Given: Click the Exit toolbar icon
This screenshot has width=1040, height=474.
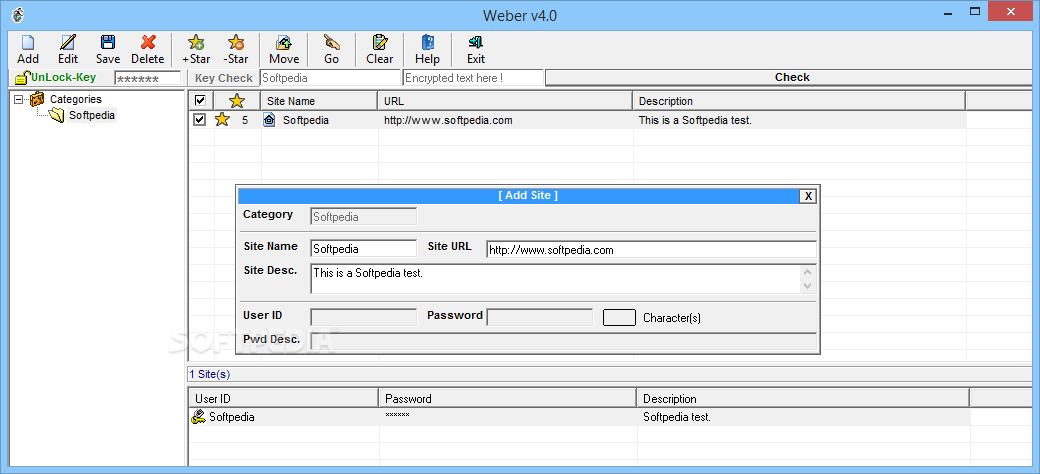Looking at the screenshot, I should pyautogui.click(x=476, y=43).
